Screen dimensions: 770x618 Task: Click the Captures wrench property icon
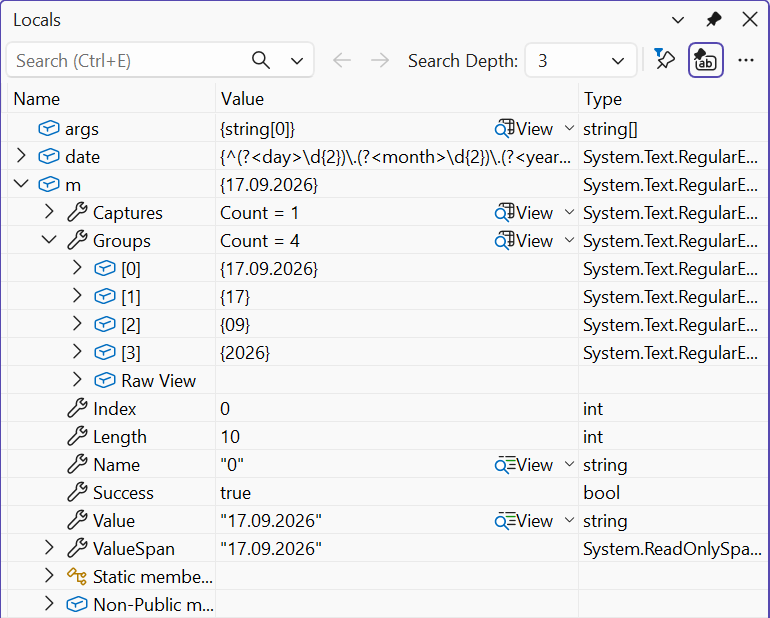click(x=77, y=212)
